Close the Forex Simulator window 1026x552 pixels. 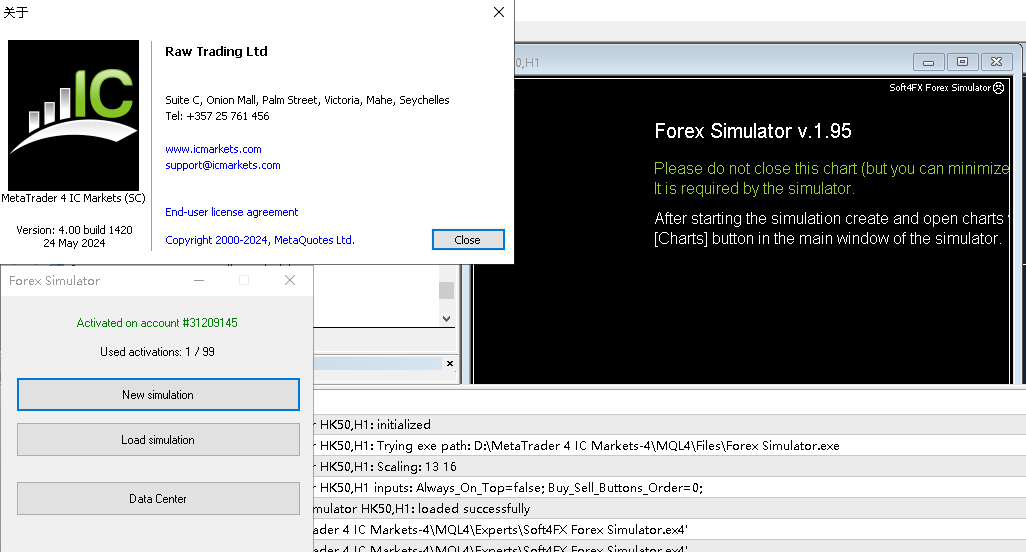click(x=290, y=281)
